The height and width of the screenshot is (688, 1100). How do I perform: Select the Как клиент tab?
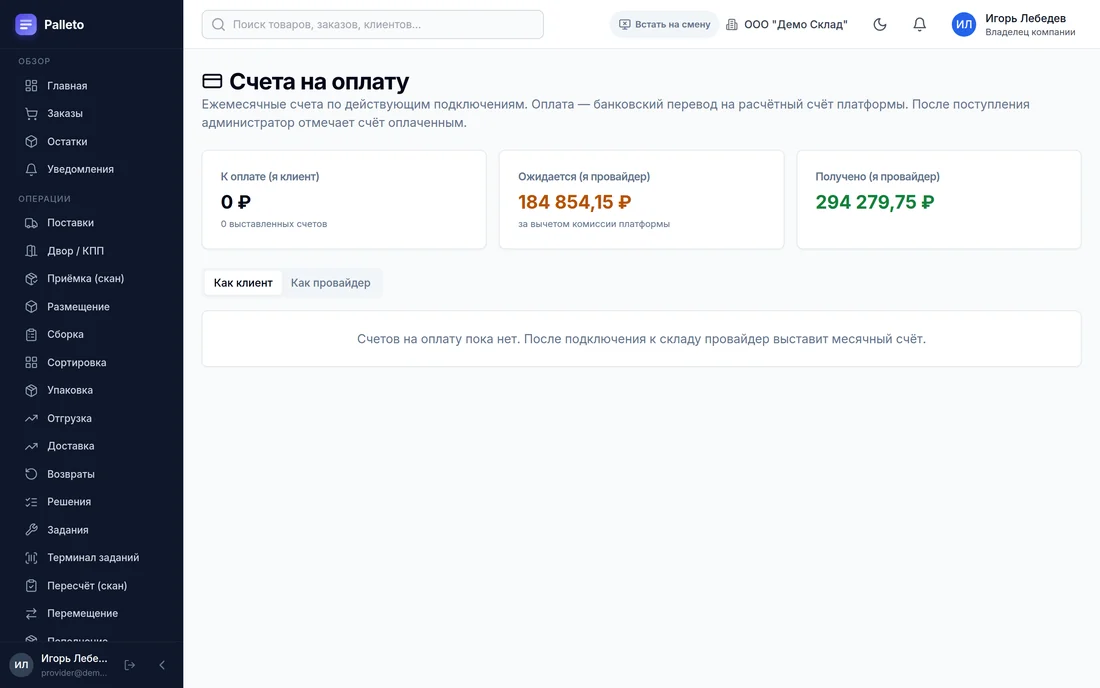pyautogui.click(x=243, y=283)
